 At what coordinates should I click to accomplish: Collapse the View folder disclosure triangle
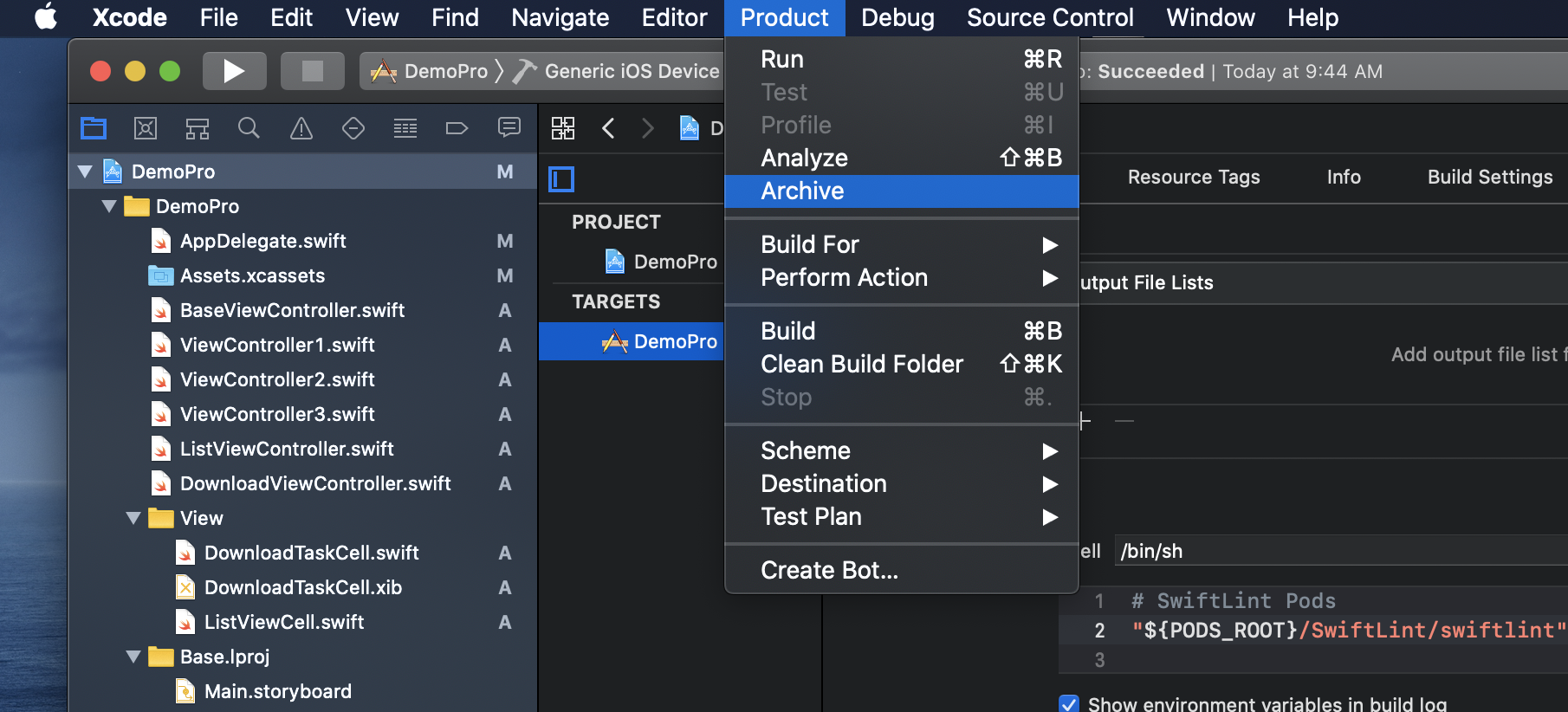tap(133, 518)
